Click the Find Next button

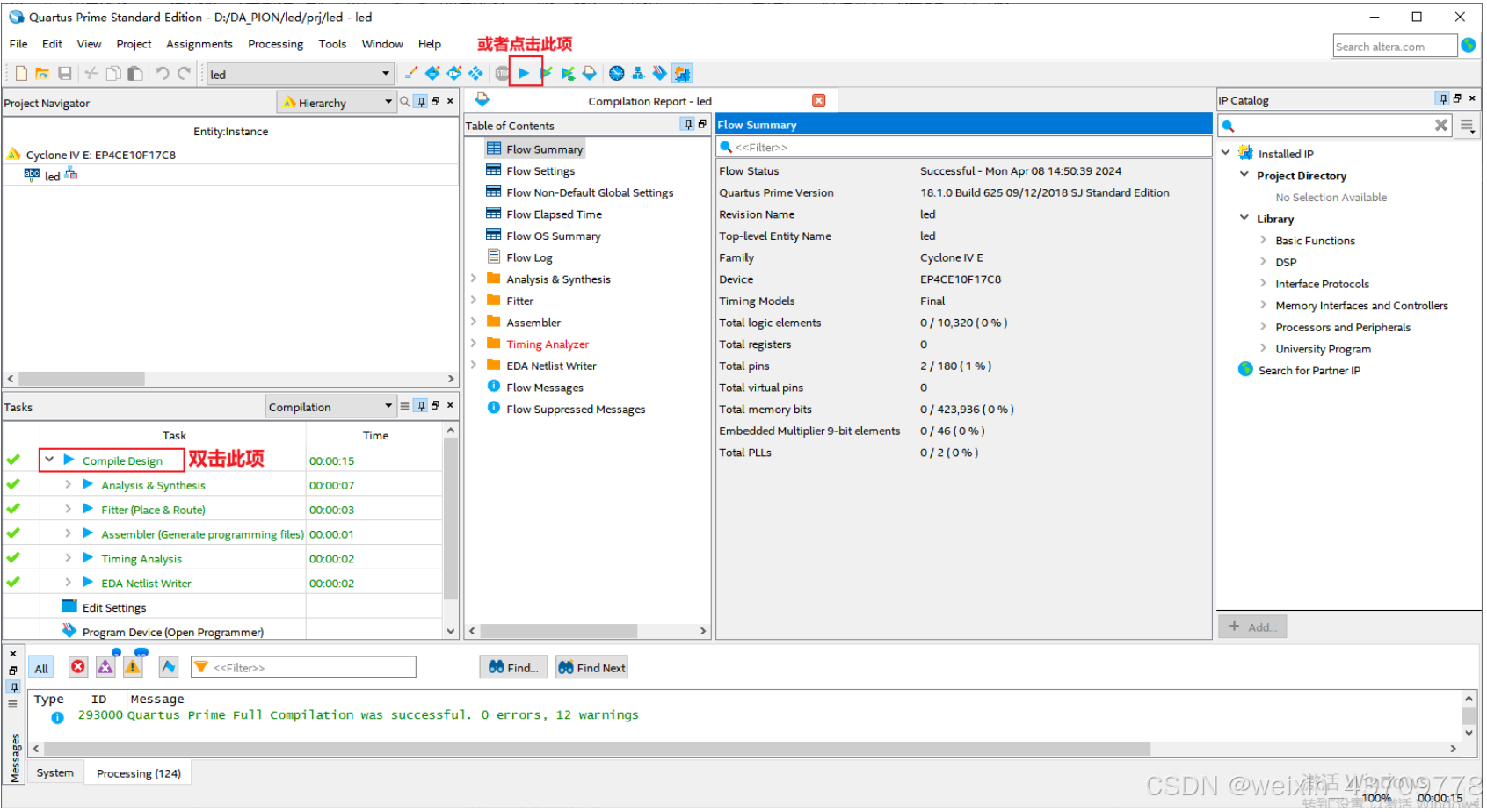click(592, 667)
